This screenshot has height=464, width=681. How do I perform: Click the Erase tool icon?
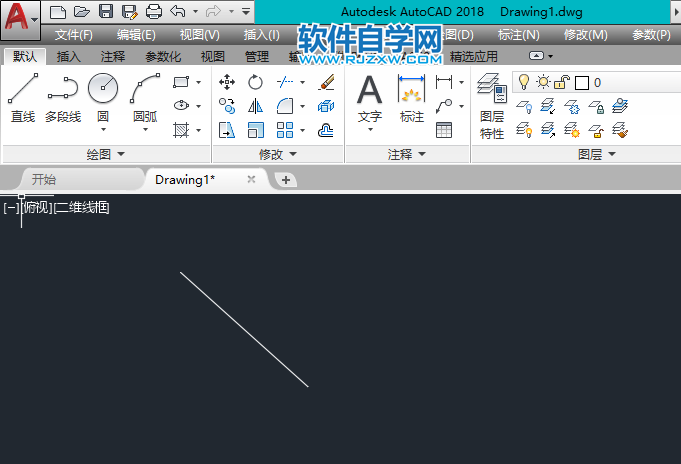pos(326,82)
